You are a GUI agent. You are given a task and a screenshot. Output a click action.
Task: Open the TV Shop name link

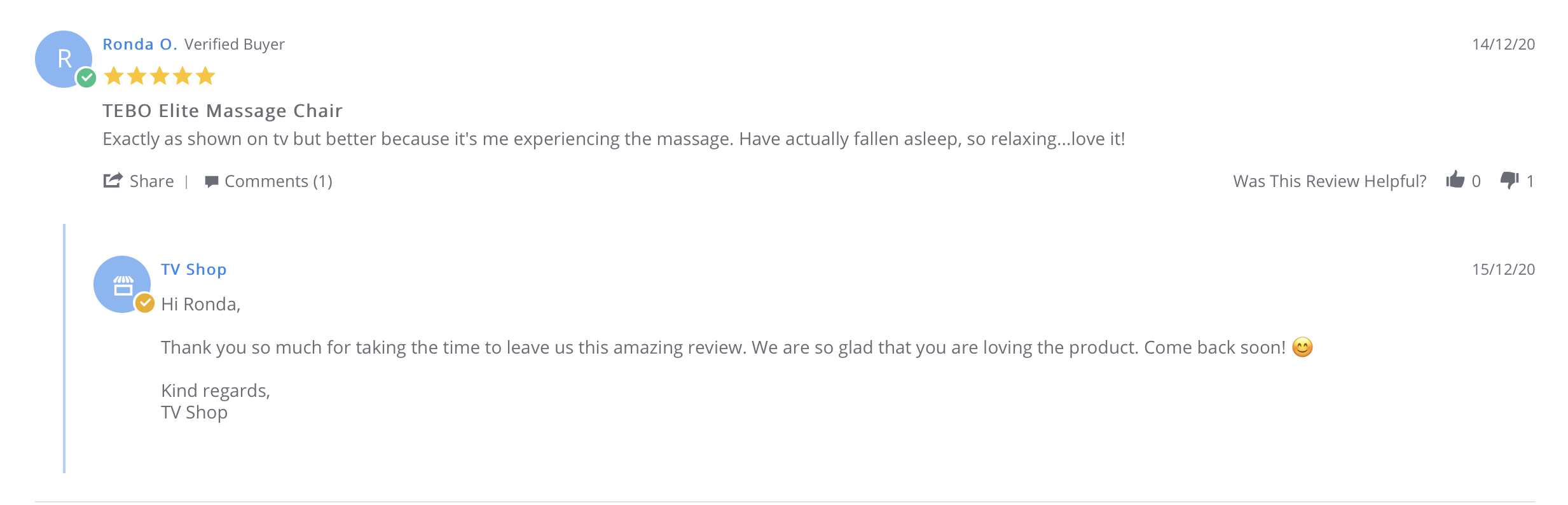(193, 270)
